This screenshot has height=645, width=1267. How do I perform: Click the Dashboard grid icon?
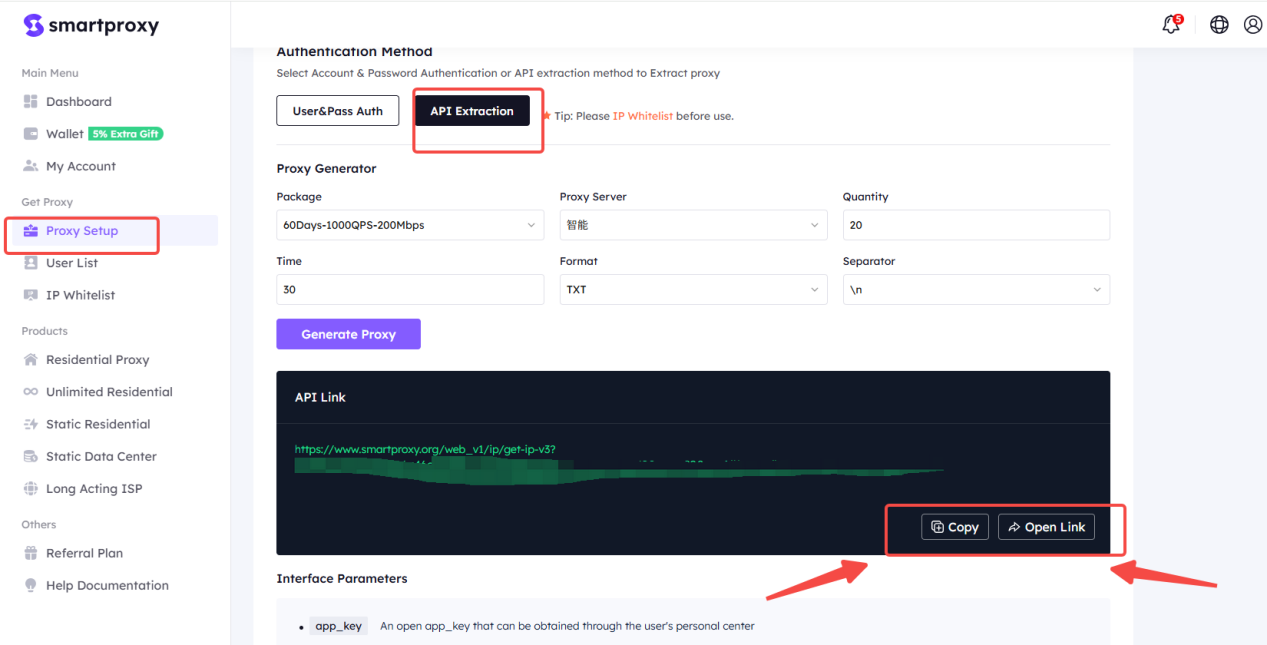pyautogui.click(x=30, y=102)
